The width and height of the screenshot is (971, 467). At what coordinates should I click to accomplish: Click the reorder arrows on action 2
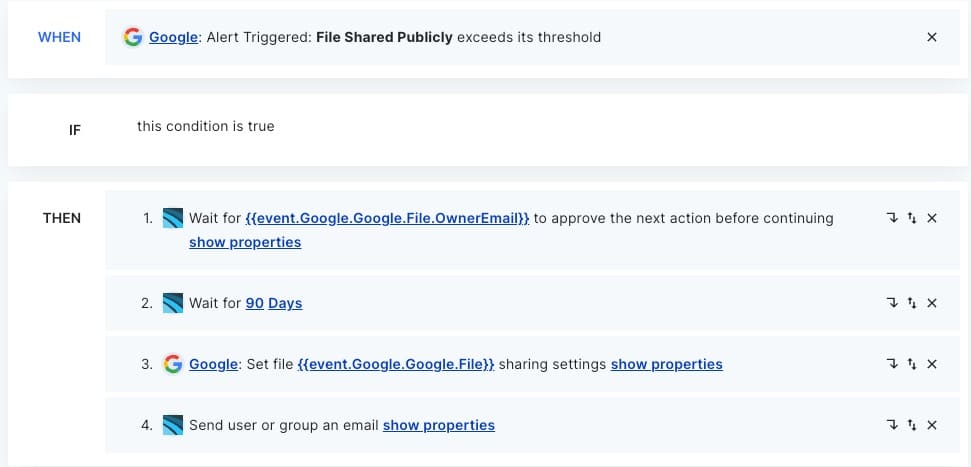tap(912, 303)
